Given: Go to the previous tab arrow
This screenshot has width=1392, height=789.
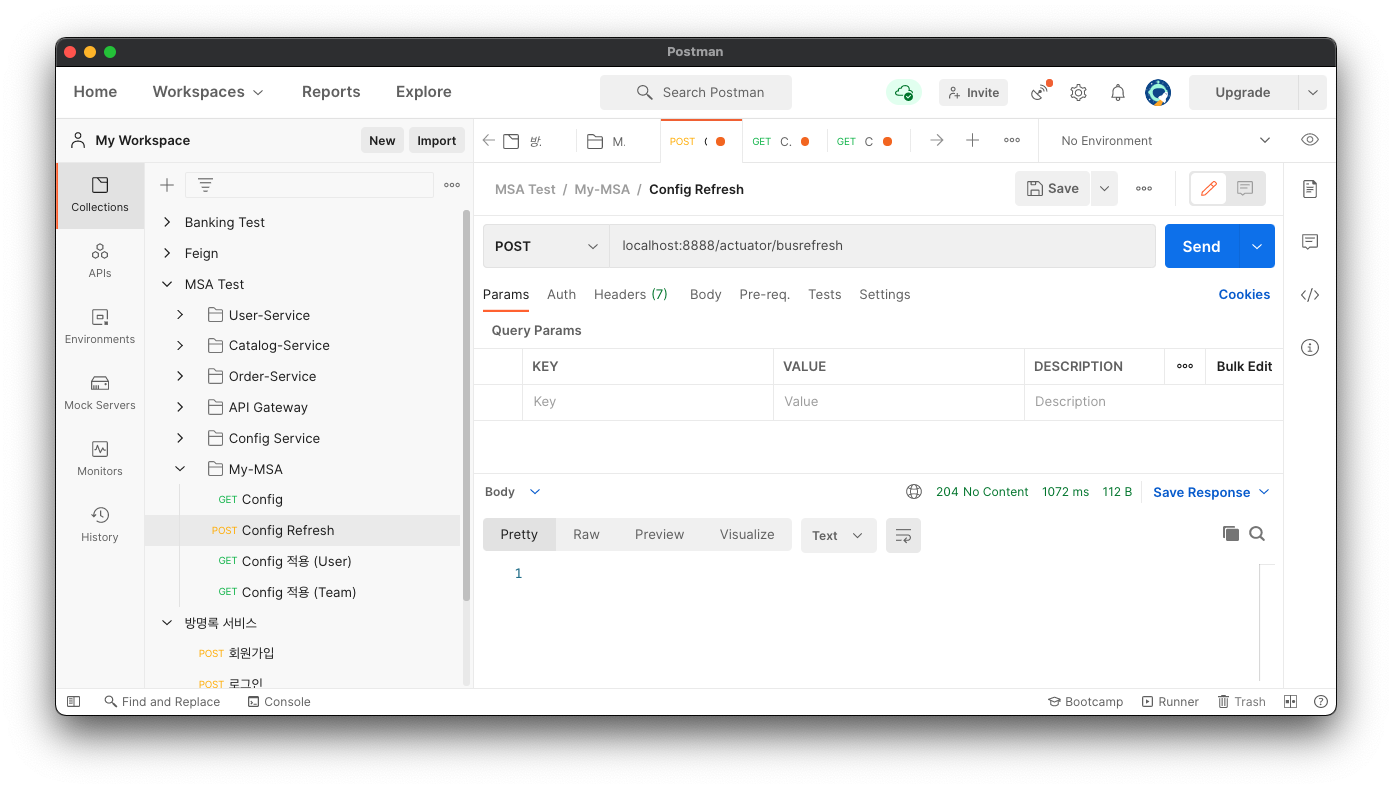Looking at the screenshot, I should click(489, 141).
